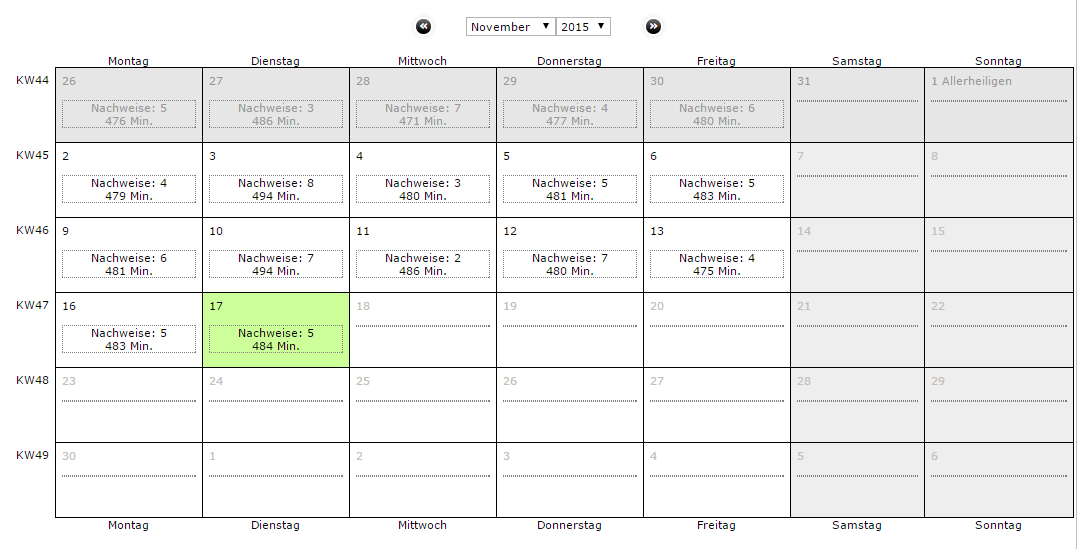Screen dimensions: 1077x549
Task: Open November 9 entry with 481 Min.
Action: (x=128, y=265)
